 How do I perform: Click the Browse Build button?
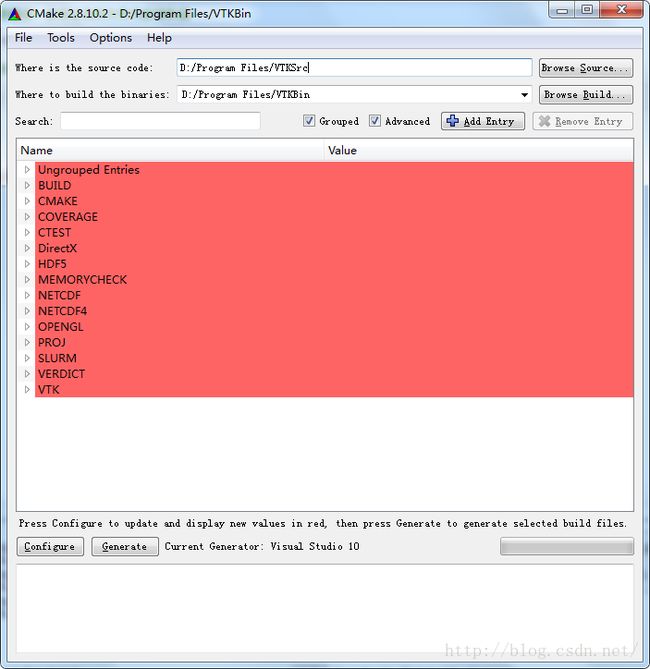[586, 95]
